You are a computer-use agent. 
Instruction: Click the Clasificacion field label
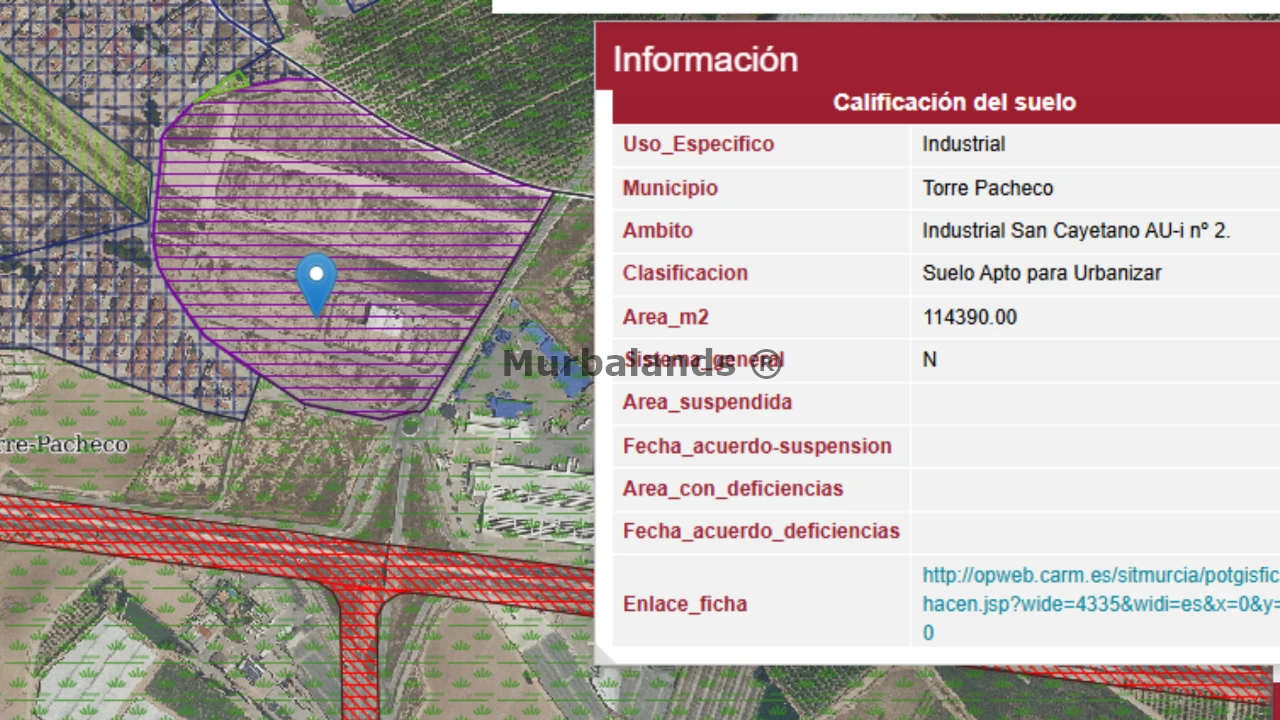click(x=685, y=273)
